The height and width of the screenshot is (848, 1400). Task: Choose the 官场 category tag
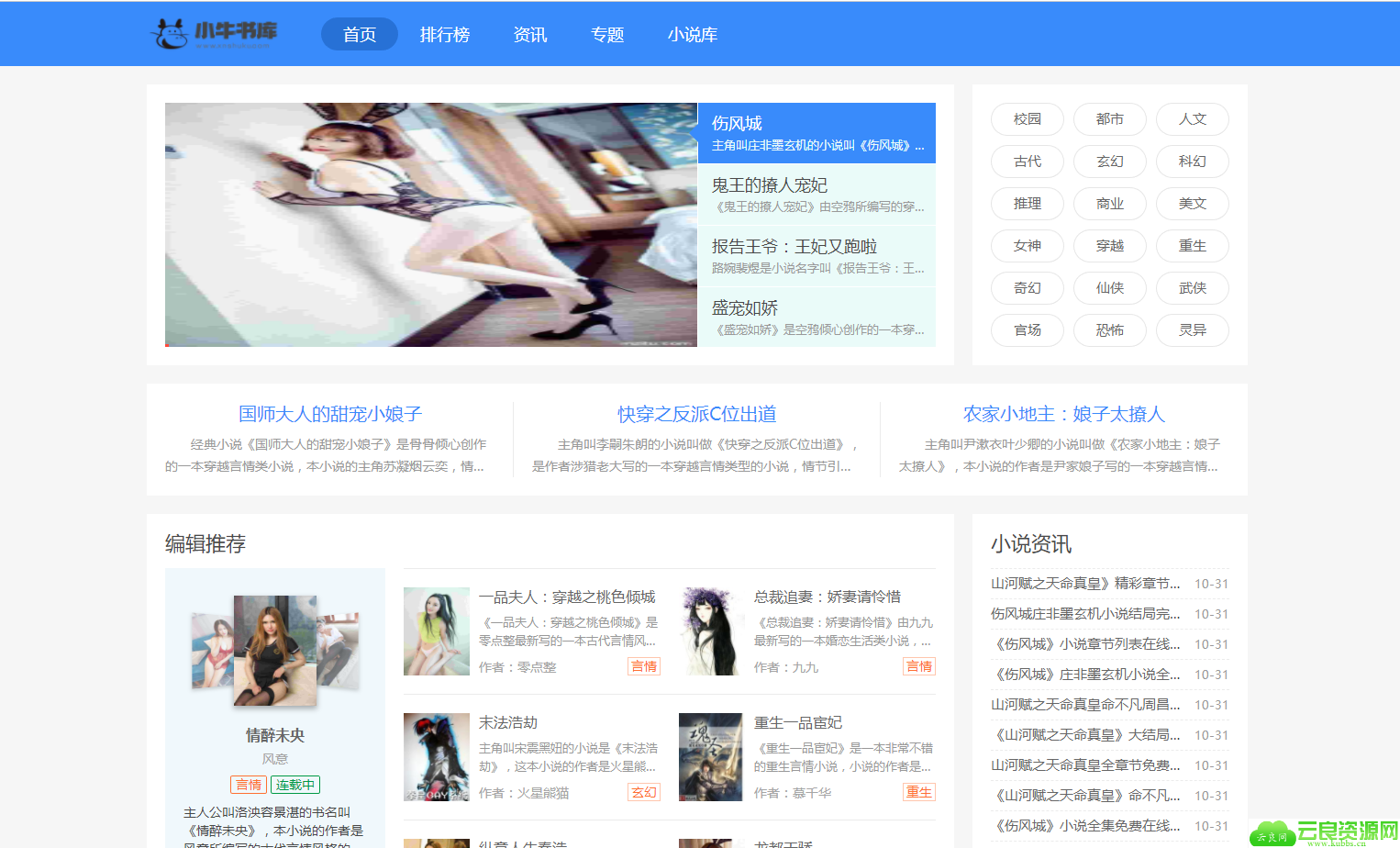point(1028,330)
